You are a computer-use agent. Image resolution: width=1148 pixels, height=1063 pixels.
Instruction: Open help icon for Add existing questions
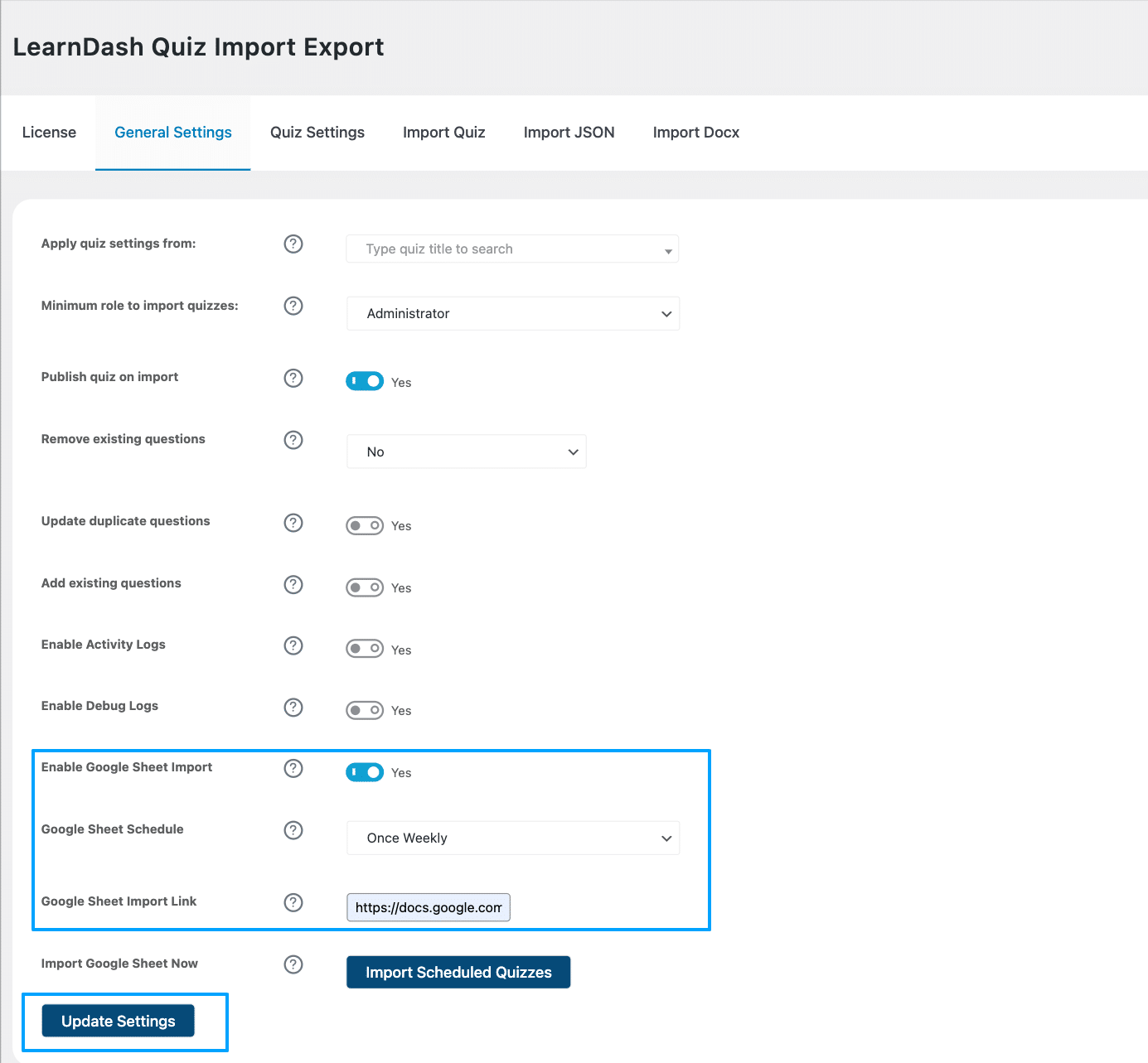[x=293, y=585]
